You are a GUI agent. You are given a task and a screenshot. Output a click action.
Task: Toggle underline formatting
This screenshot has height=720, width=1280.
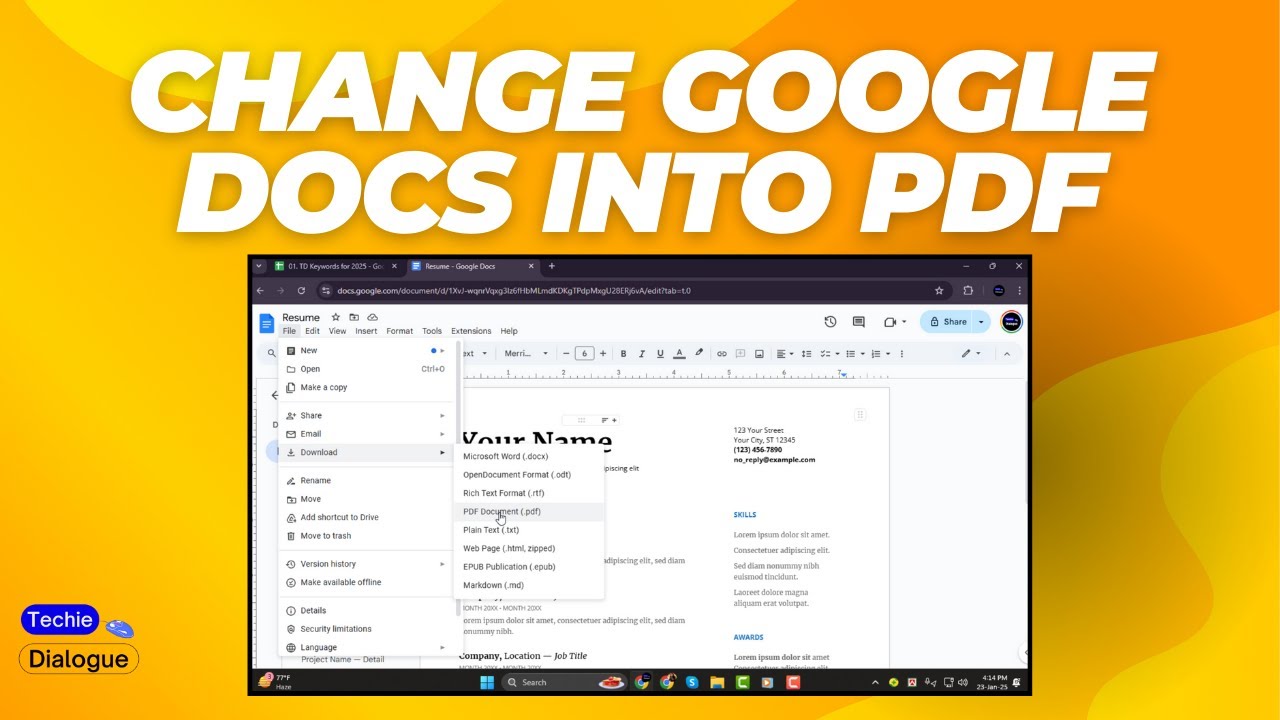point(660,353)
